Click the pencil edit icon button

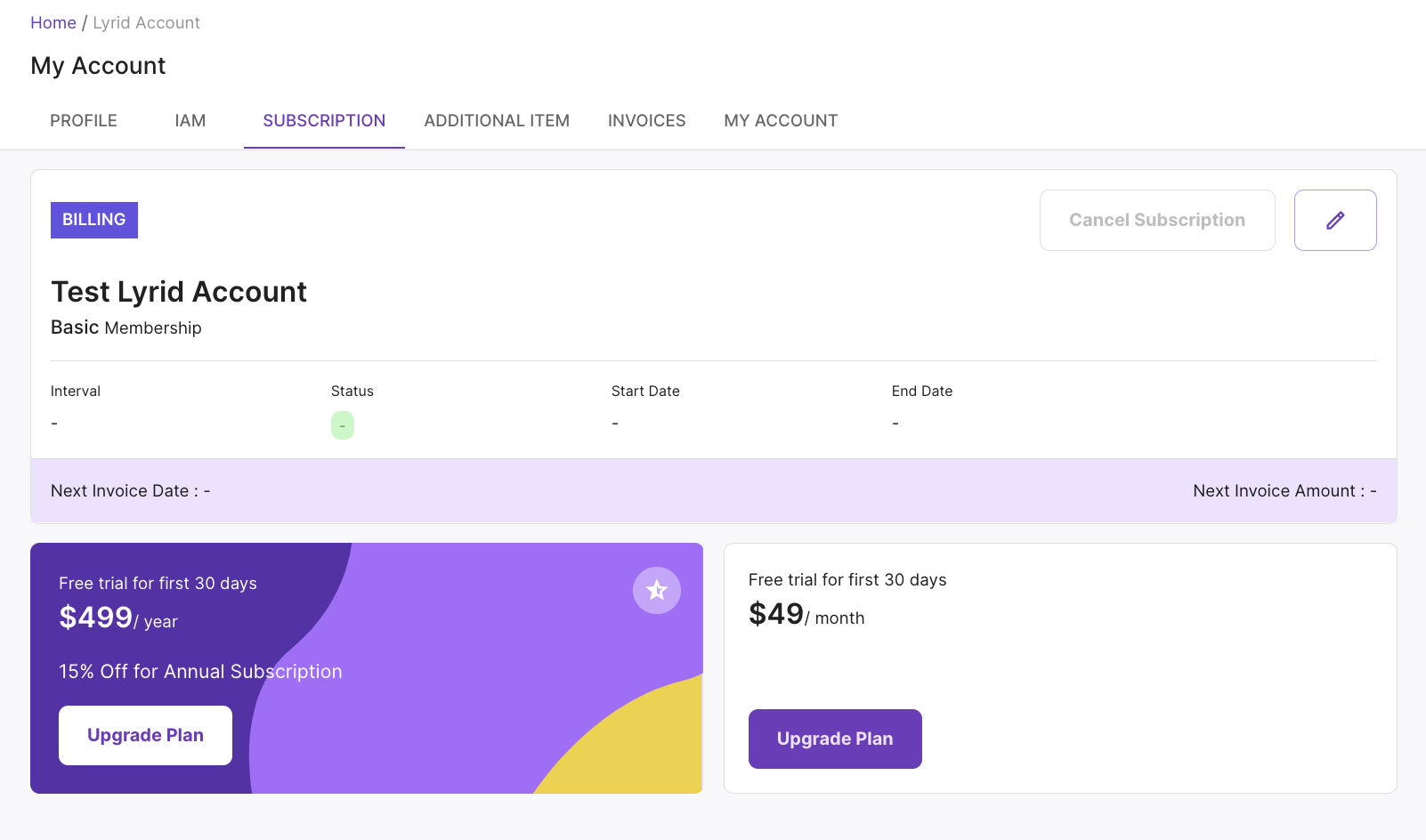(x=1334, y=221)
